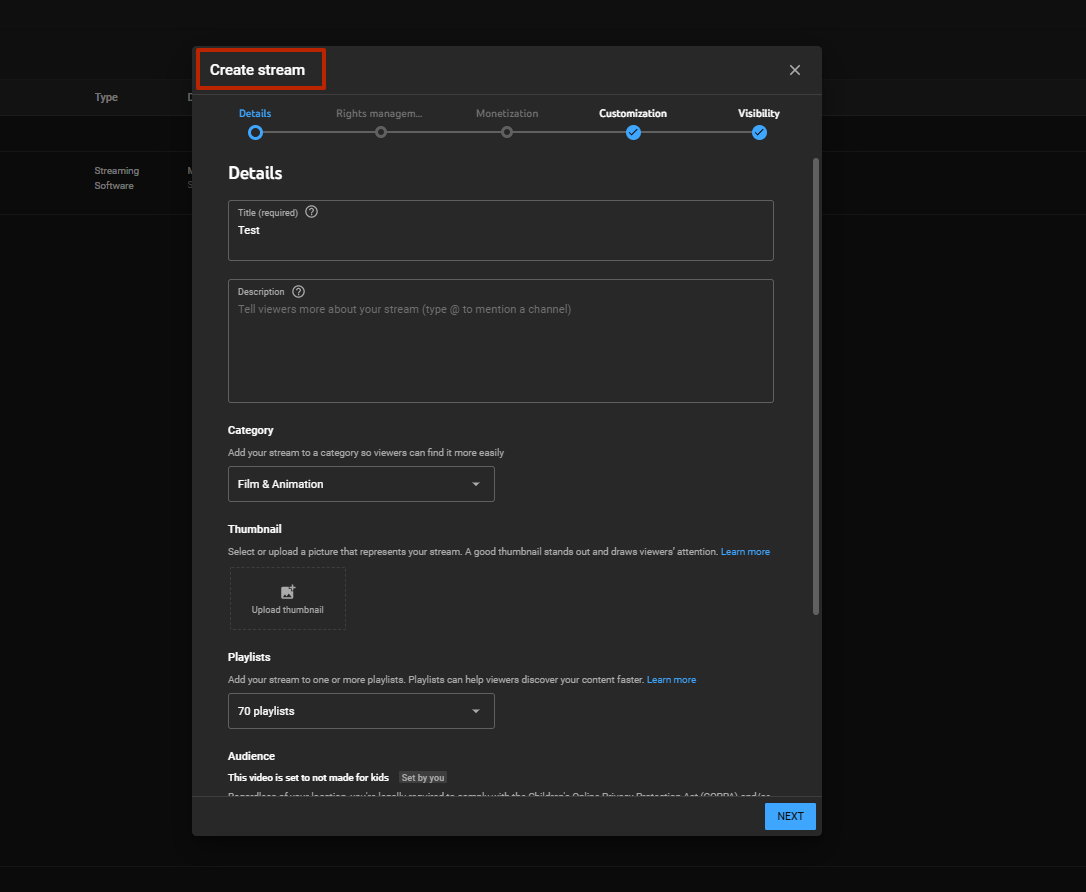
Task: Click the Details step circle
Action: click(x=256, y=132)
